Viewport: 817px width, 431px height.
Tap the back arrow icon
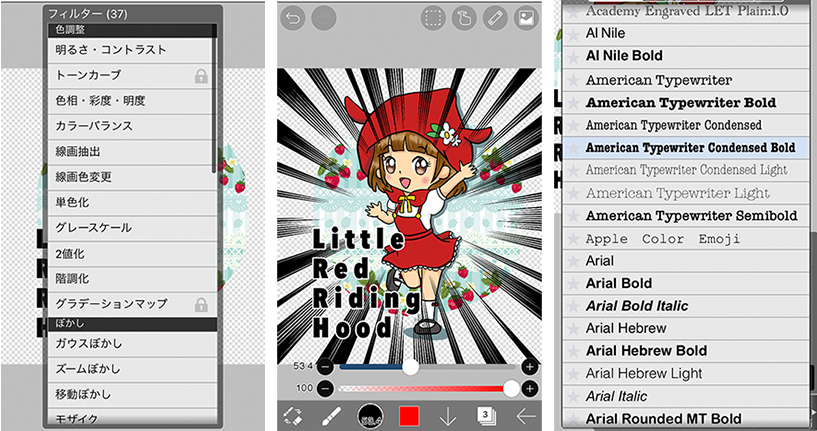point(526,416)
